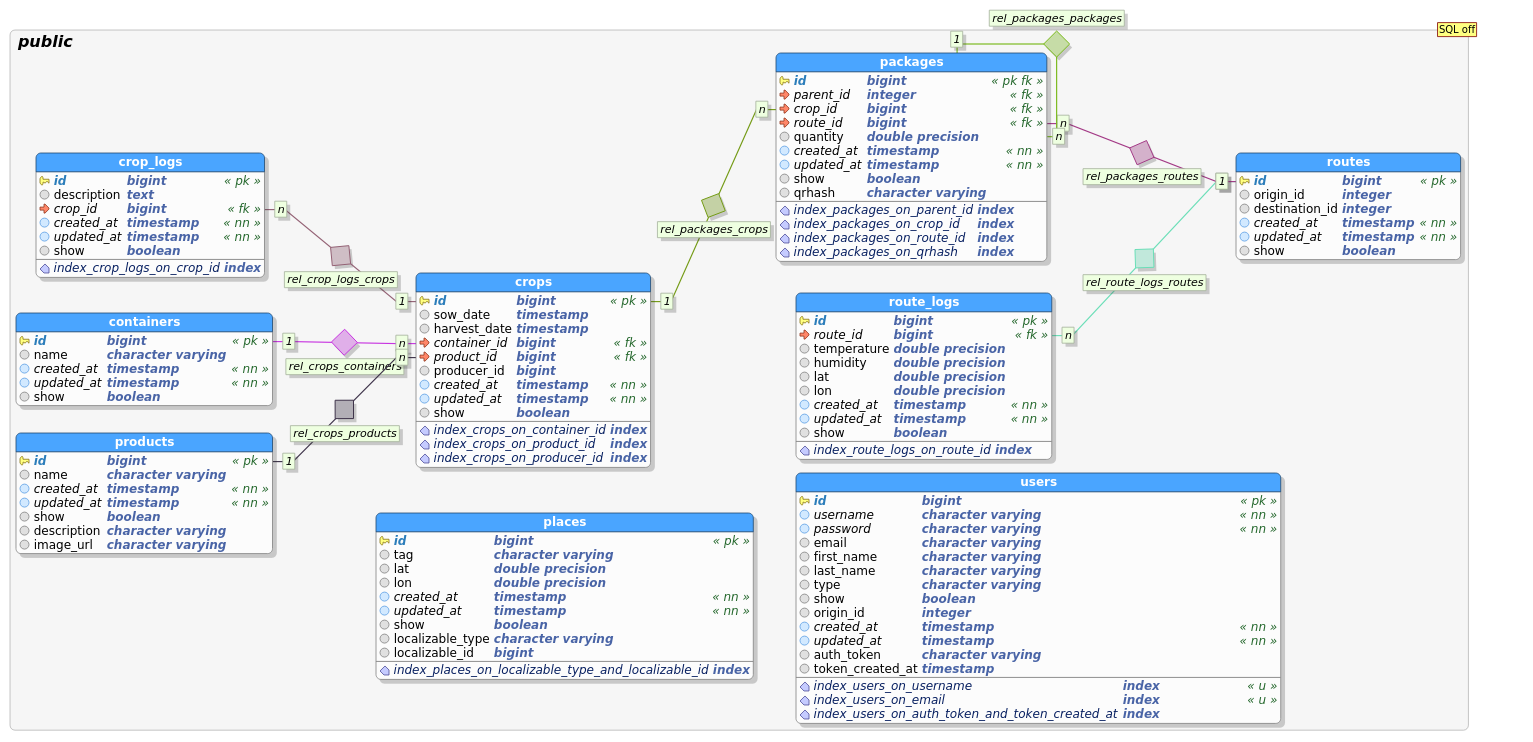
Task: Click the rel_packages_packages label
Action: [1056, 18]
